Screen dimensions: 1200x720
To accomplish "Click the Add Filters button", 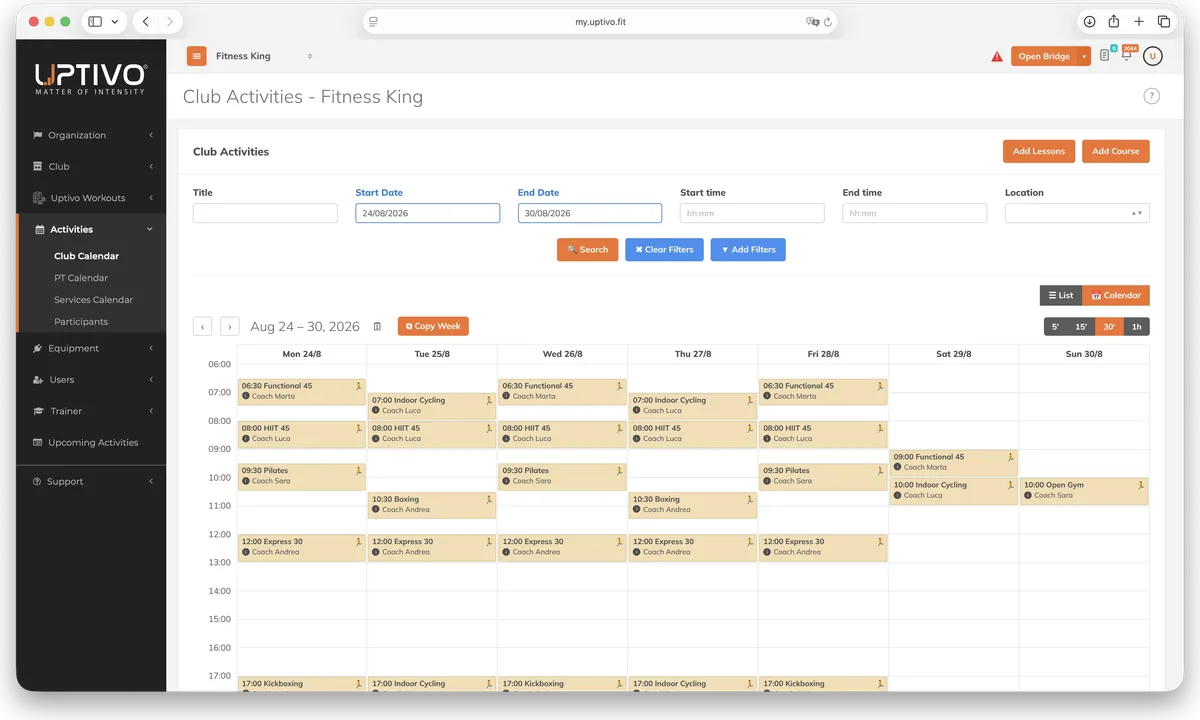I will [748, 249].
